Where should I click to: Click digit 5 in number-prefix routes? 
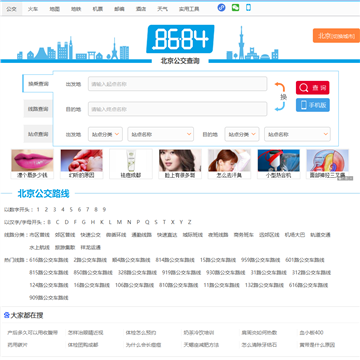click(71, 210)
